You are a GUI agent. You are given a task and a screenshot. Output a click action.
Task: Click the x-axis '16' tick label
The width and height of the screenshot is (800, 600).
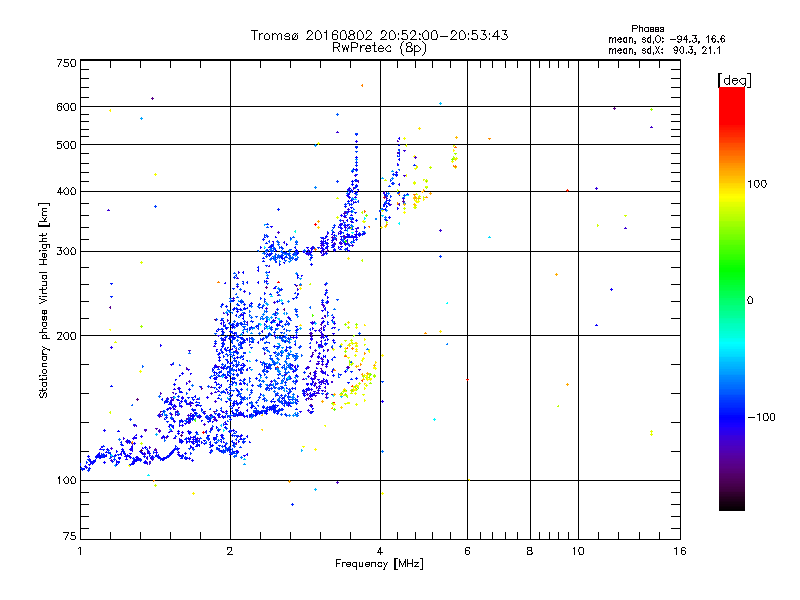tap(680, 551)
